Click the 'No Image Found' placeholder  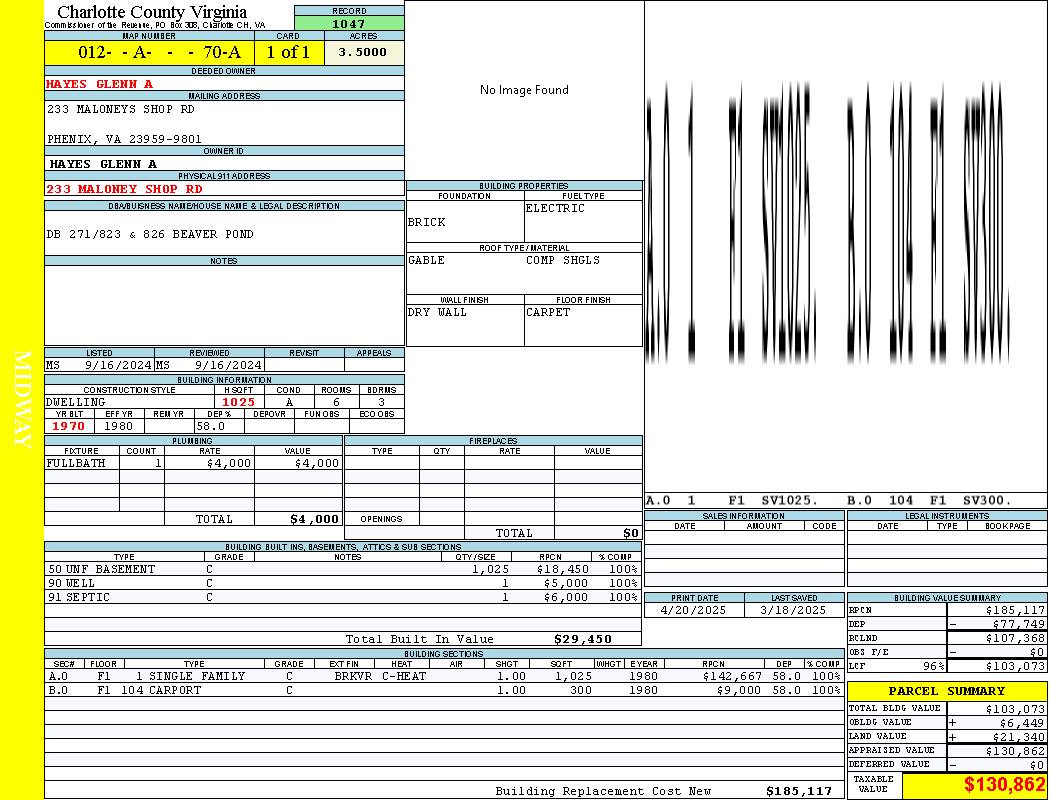(x=524, y=90)
